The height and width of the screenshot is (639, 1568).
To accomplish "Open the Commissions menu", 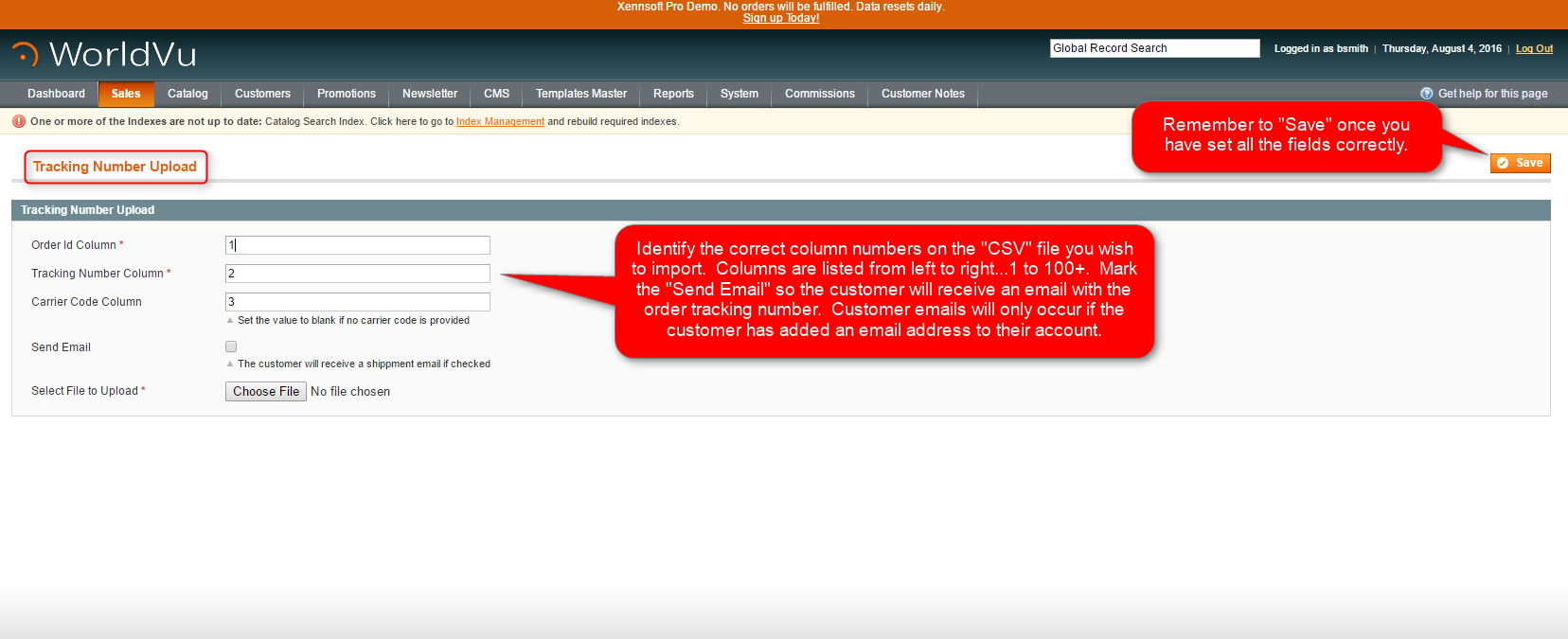I will 820,94.
